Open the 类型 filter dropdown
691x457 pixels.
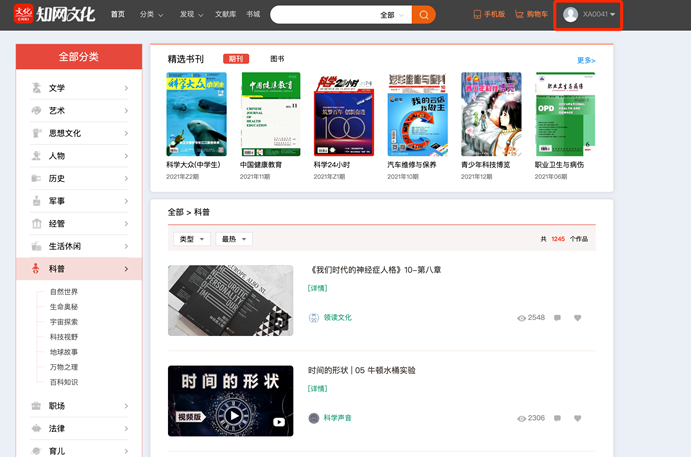pyautogui.click(x=192, y=239)
